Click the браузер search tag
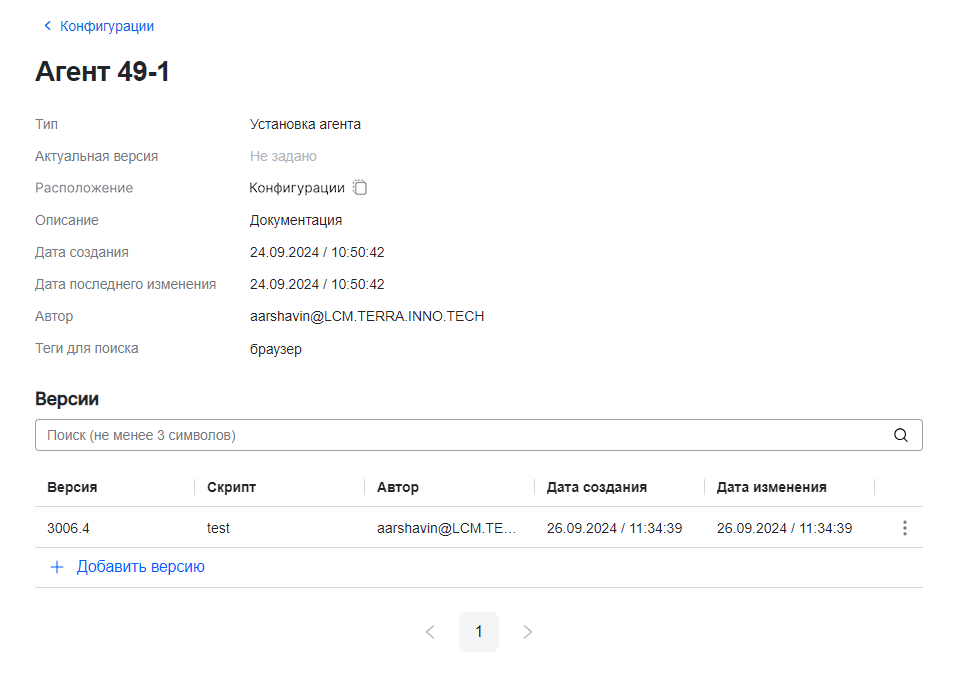 point(275,348)
